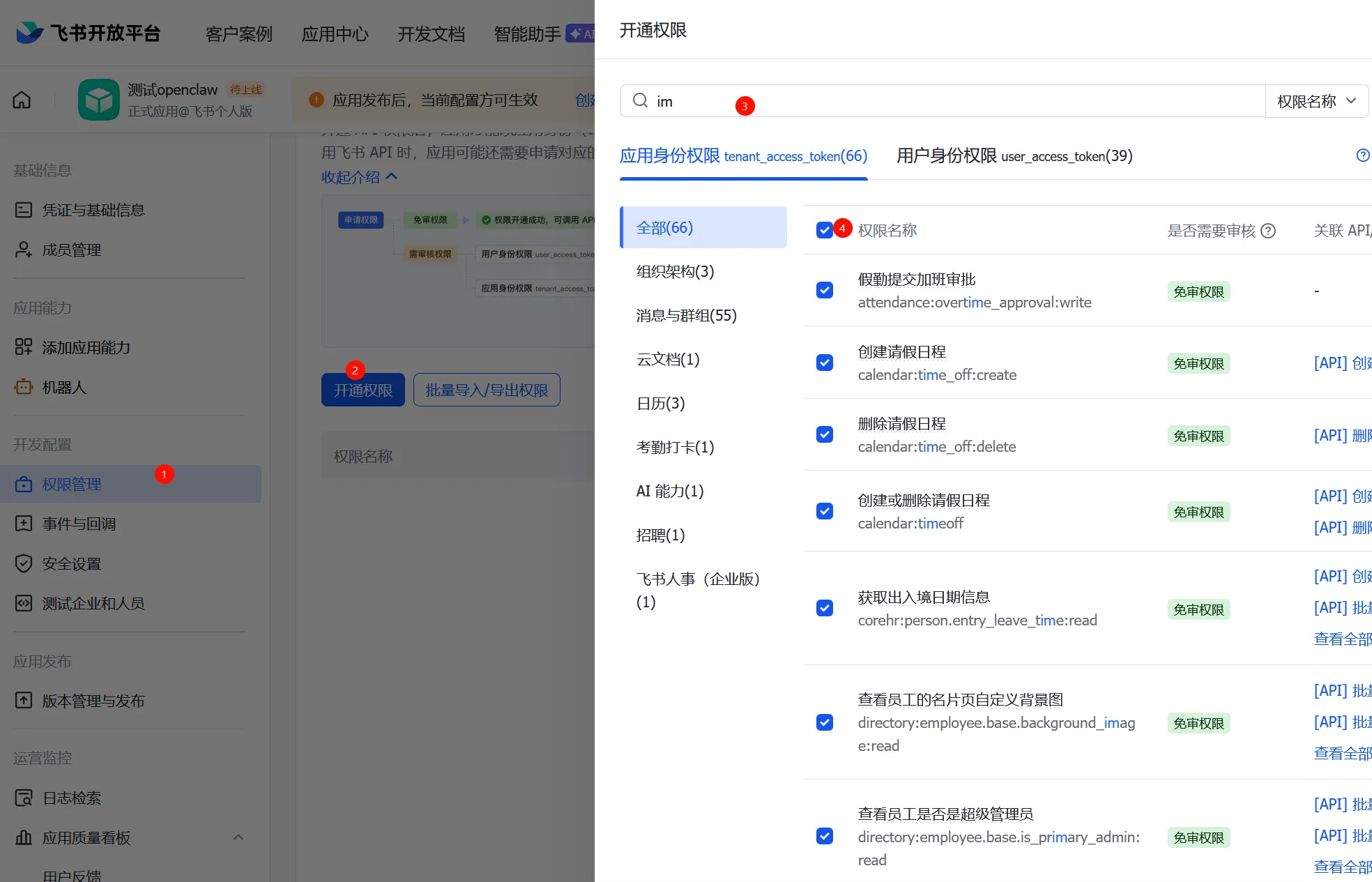Click the 测试openclaw app cube icon

(99, 100)
